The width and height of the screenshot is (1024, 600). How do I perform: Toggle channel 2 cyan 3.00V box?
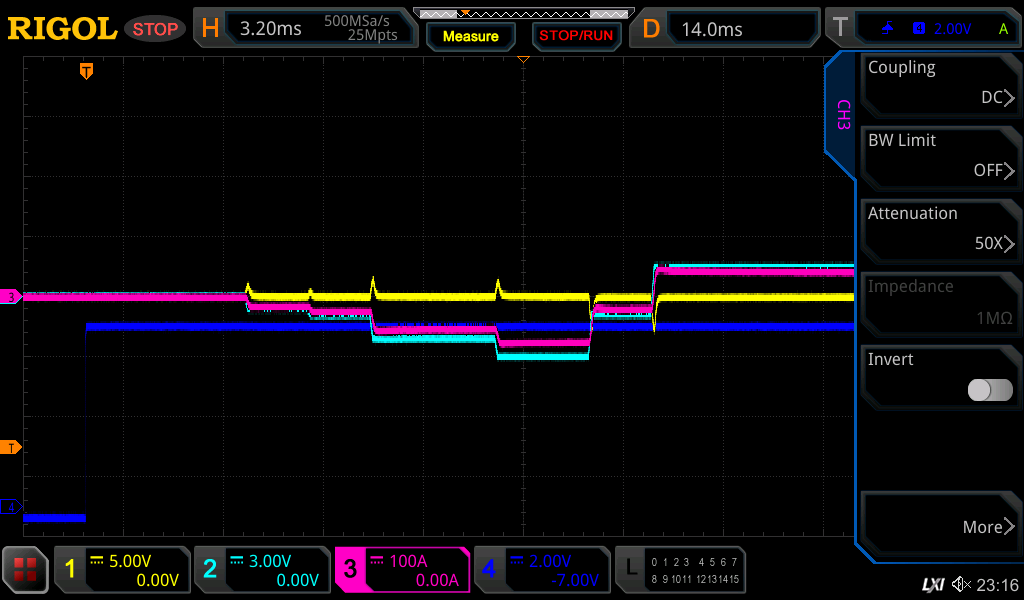pyautogui.click(x=261, y=570)
